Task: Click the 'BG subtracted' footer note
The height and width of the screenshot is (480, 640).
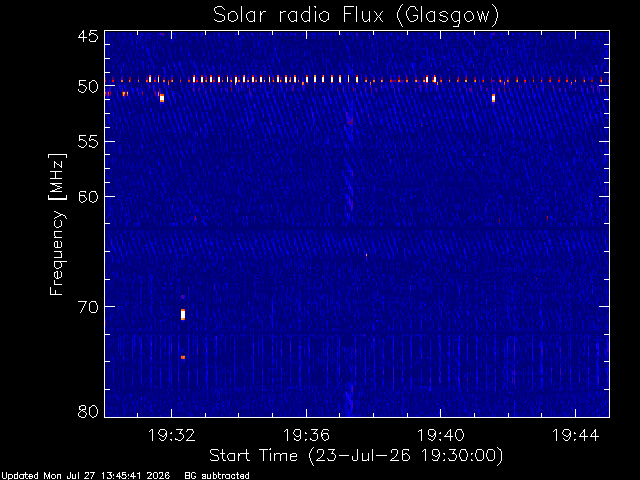Action: 217,476
